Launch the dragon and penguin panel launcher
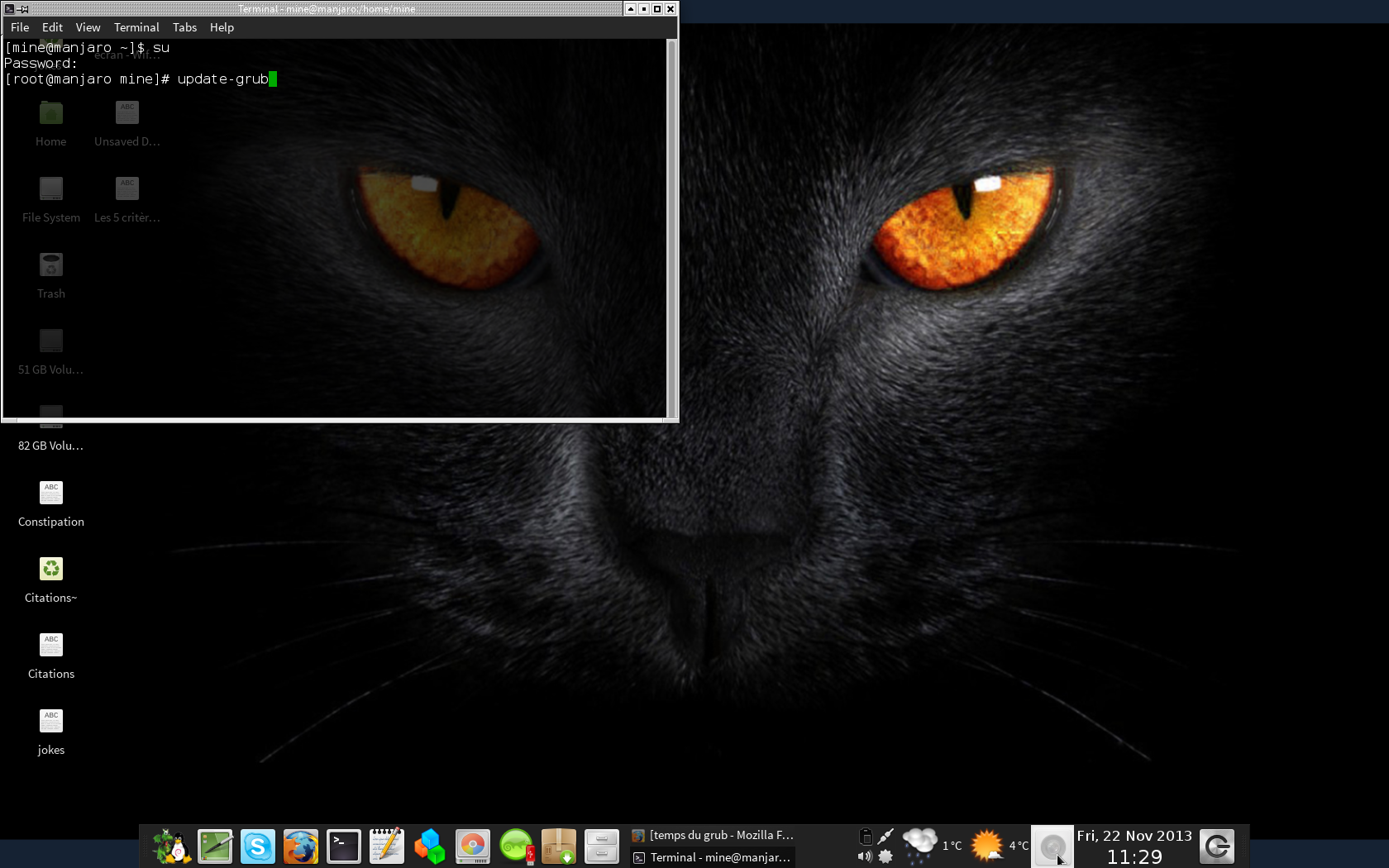 pos(172,847)
